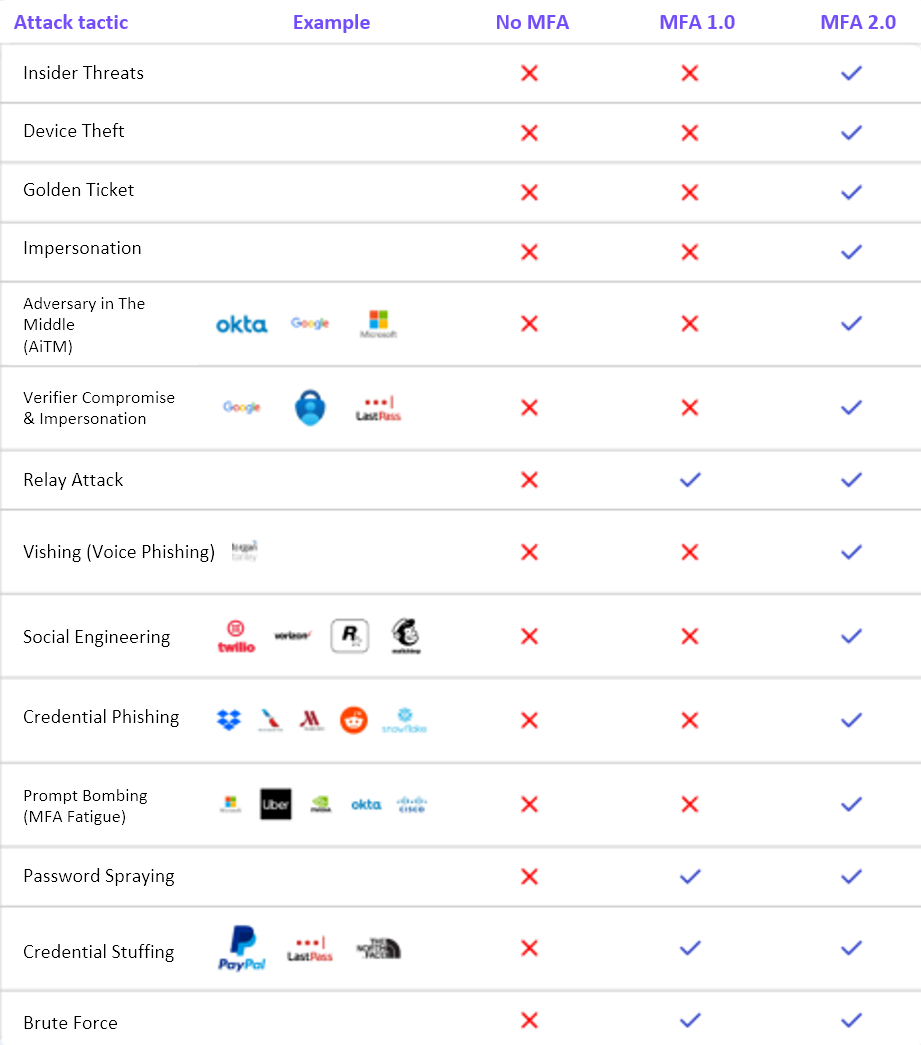
Task: Click the PayPal logo in Credential Stuffing
Action: click(x=241, y=948)
